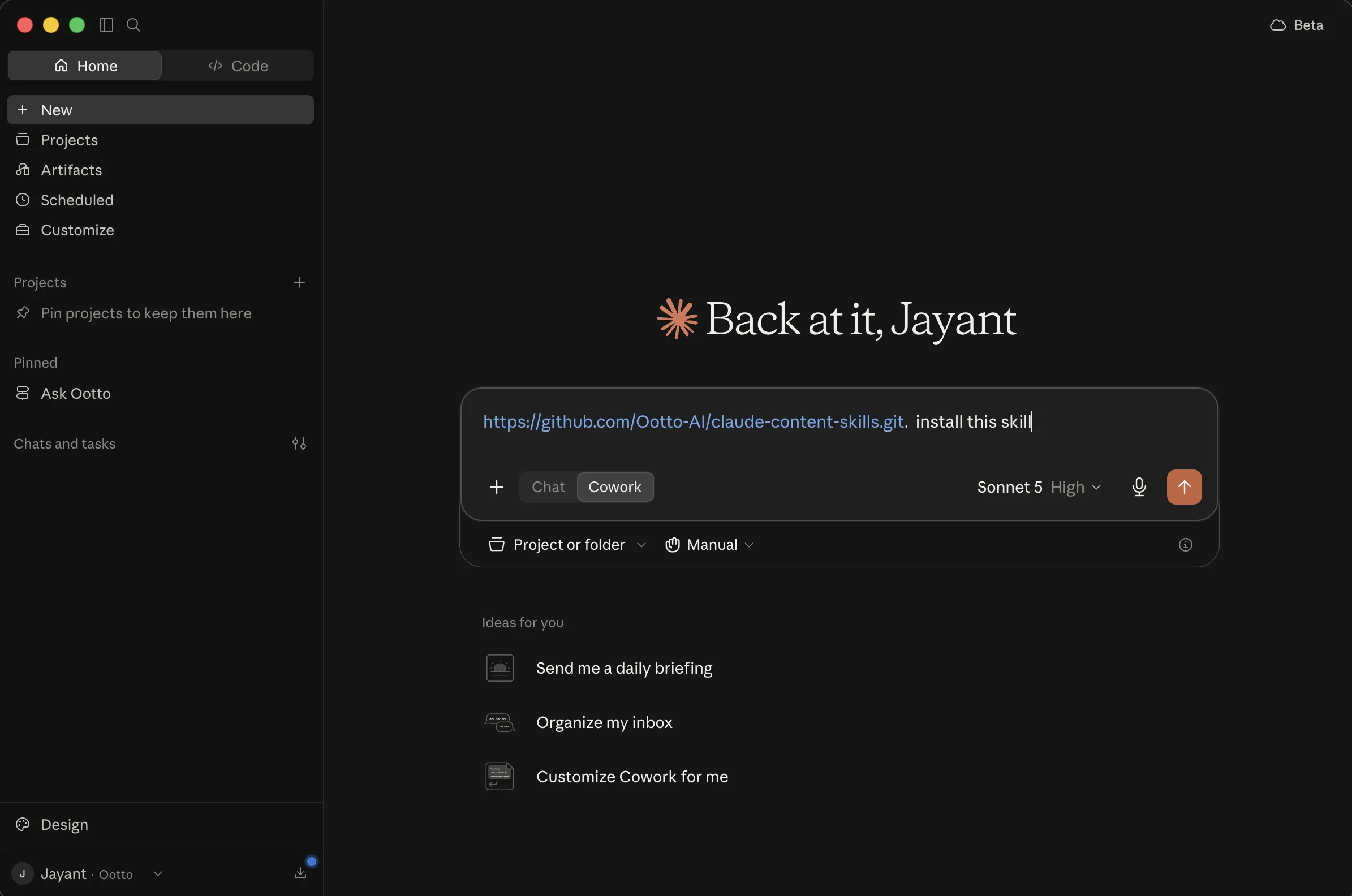Open Scheduled in the sidebar

pyautogui.click(x=160, y=200)
